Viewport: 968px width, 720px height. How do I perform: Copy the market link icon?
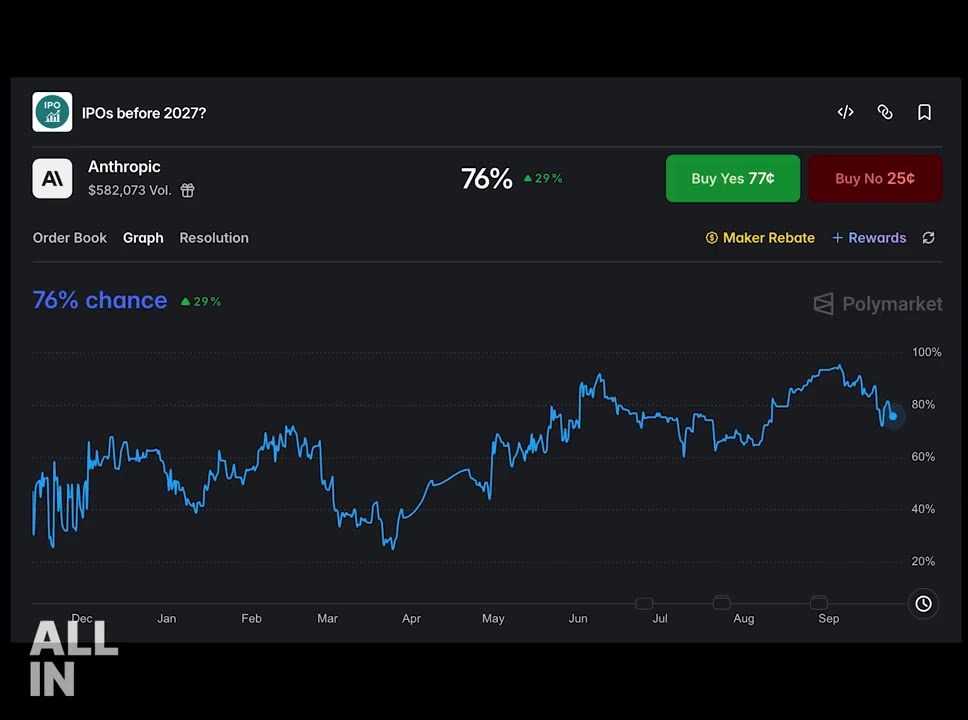point(885,112)
